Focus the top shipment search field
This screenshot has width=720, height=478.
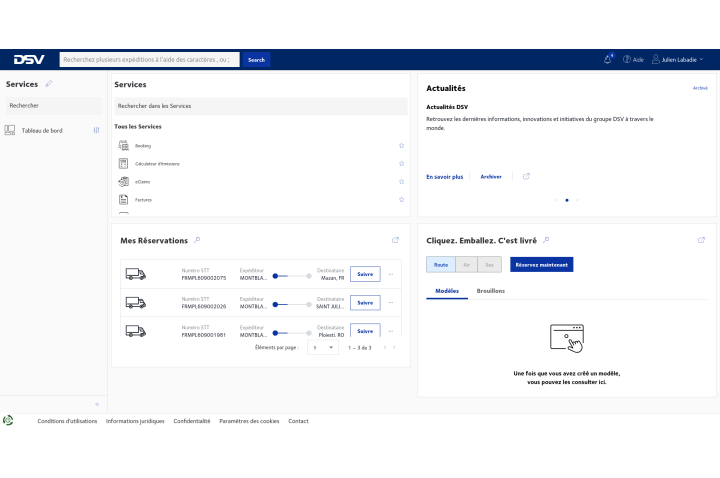[149, 60]
